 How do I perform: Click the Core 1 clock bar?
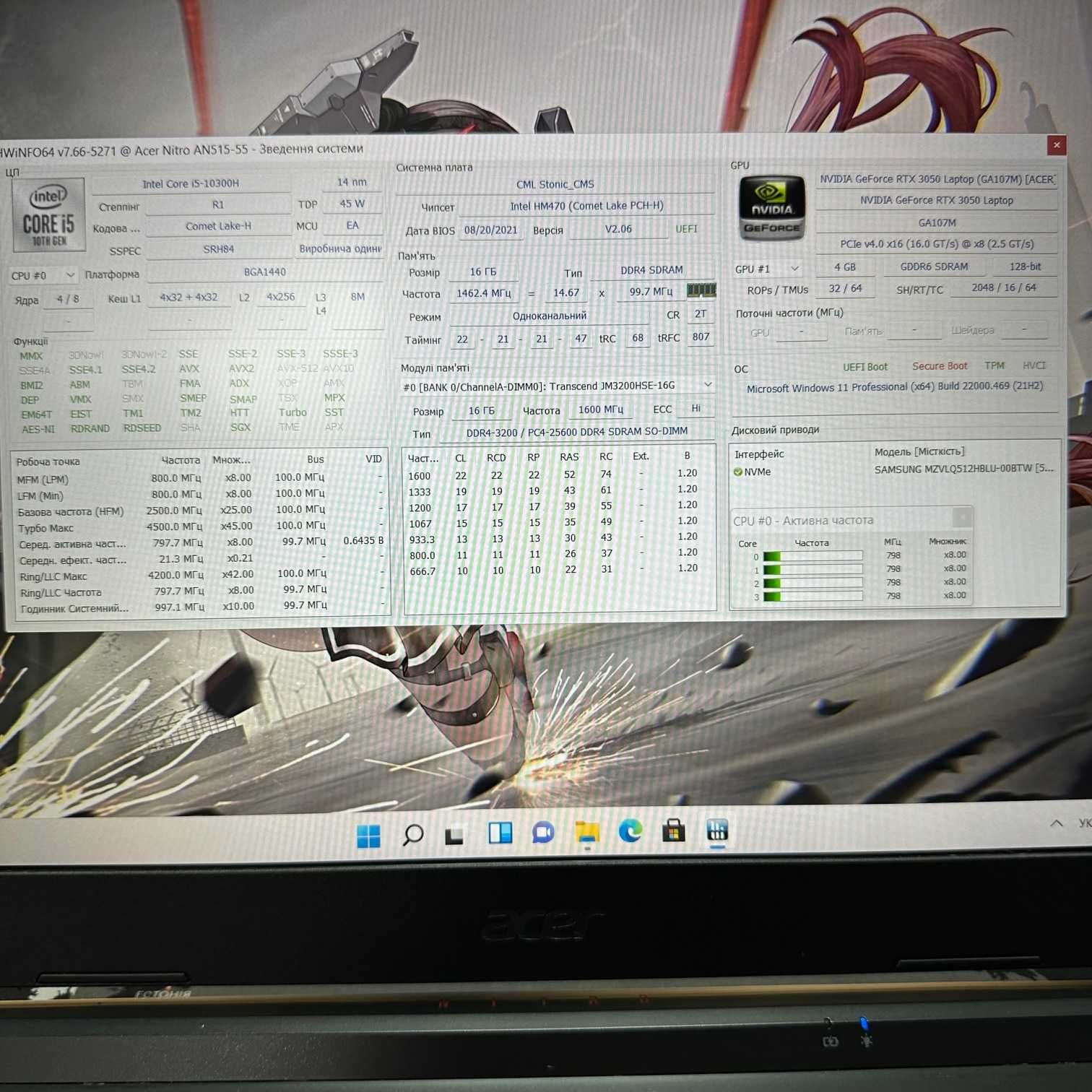tap(812, 570)
